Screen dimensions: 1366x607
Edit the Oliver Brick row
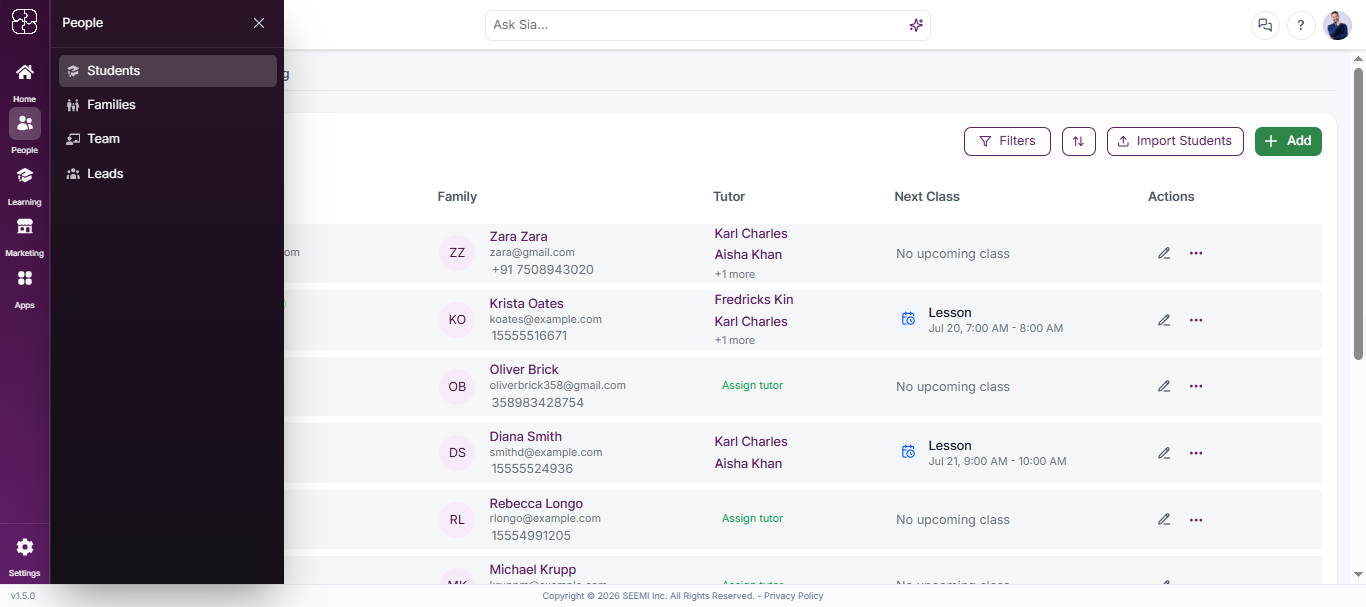click(1164, 386)
